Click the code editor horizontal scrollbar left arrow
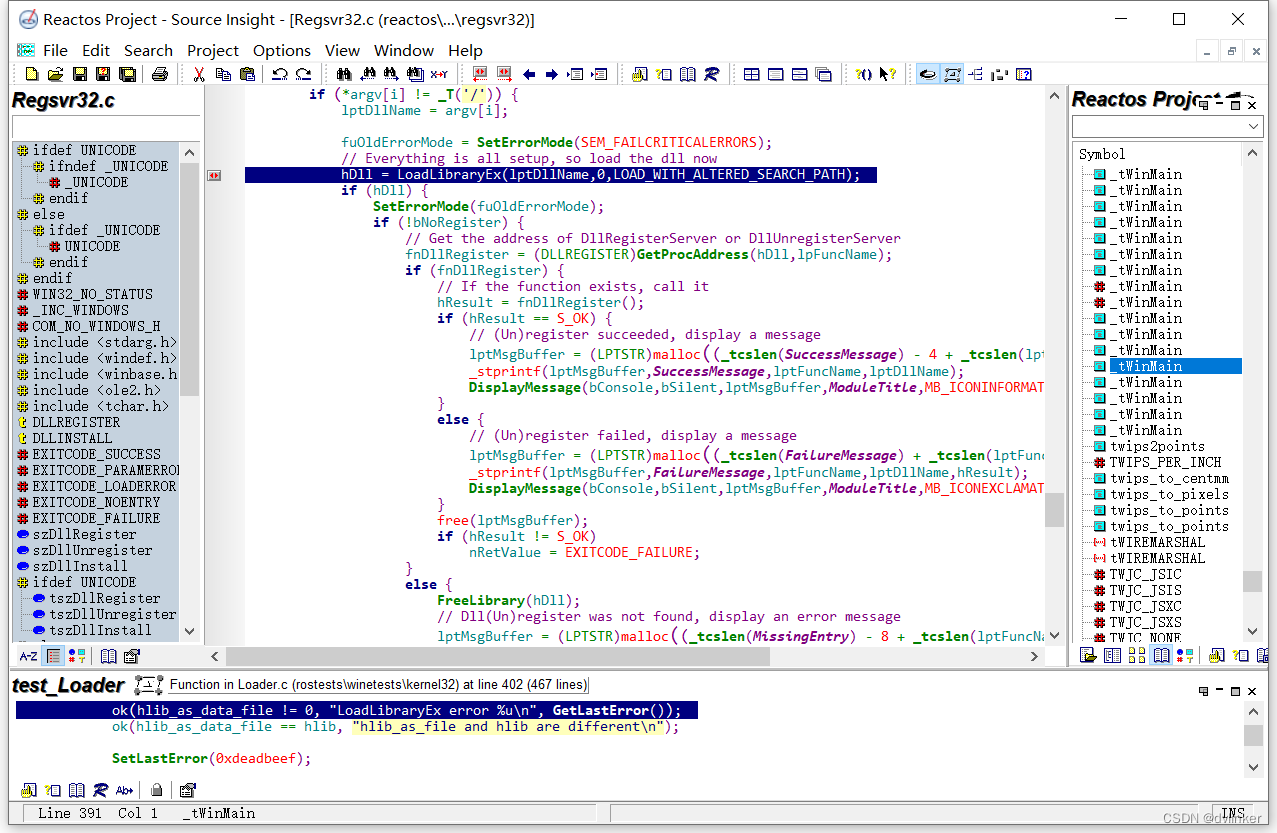This screenshot has width=1277, height=833. 214,656
